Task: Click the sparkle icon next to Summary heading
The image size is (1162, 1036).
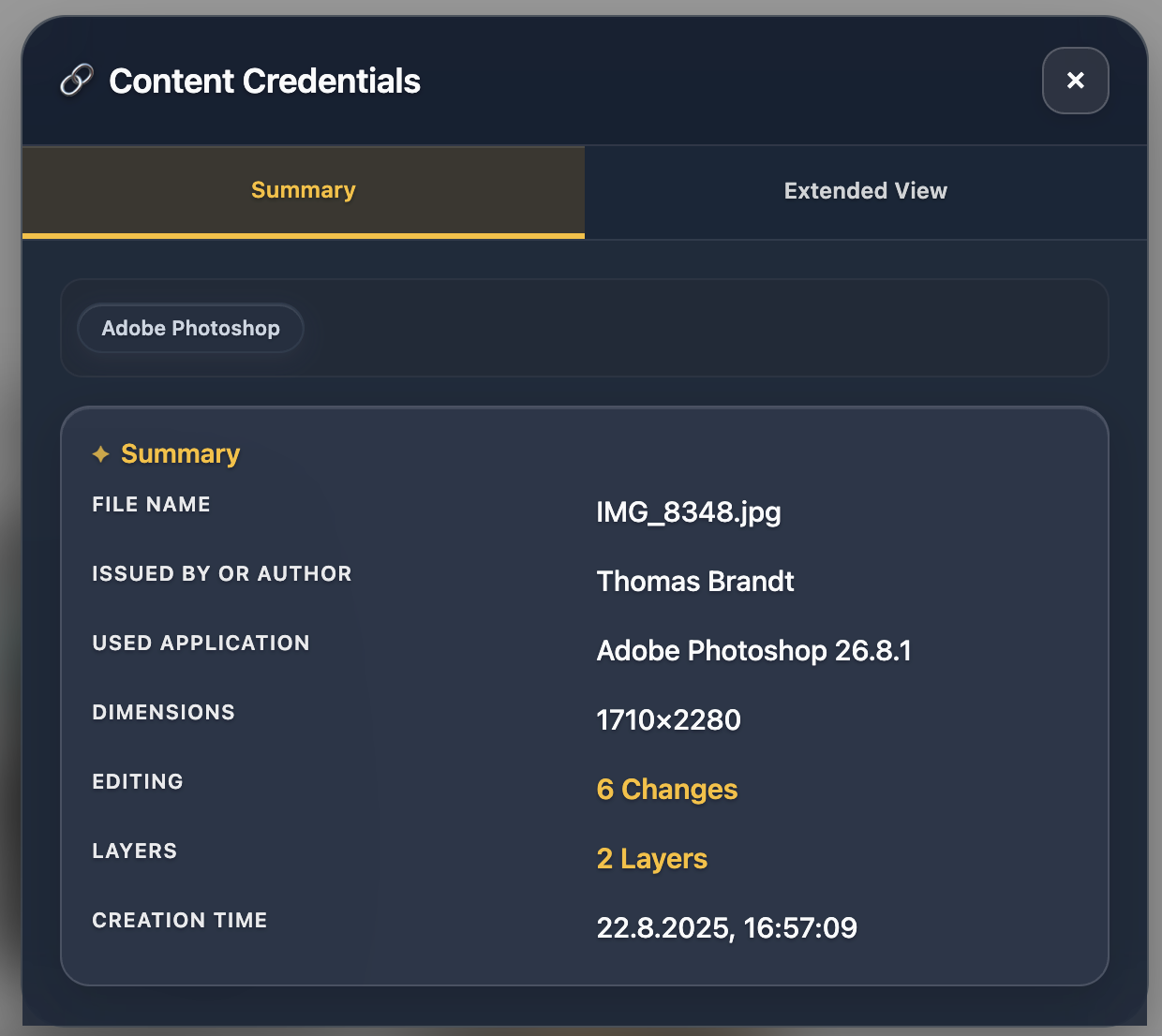Action: [x=101, y=454]
